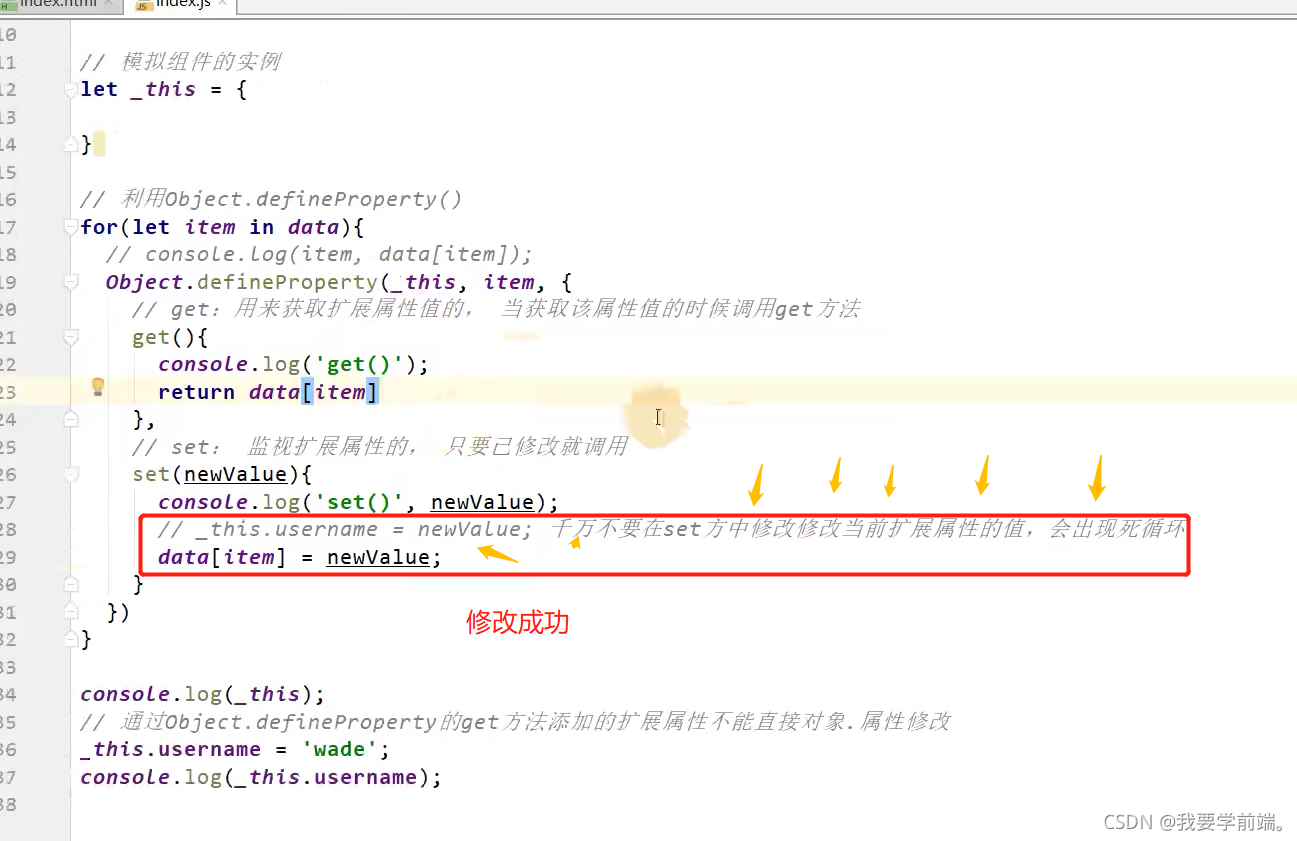Fold the get() method block

[x=71, y=338]
